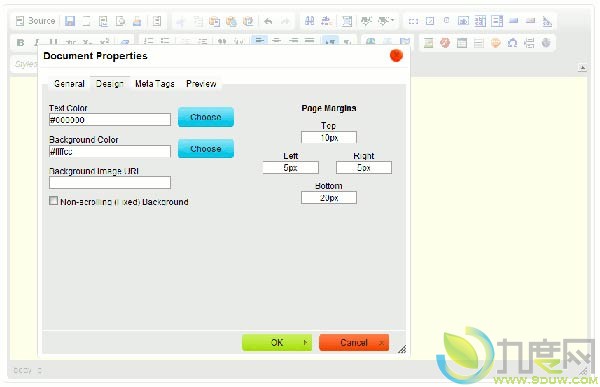Click the Insert Flash icon
The height and width of the screenshot is (387, 600).
pos(445,43)
